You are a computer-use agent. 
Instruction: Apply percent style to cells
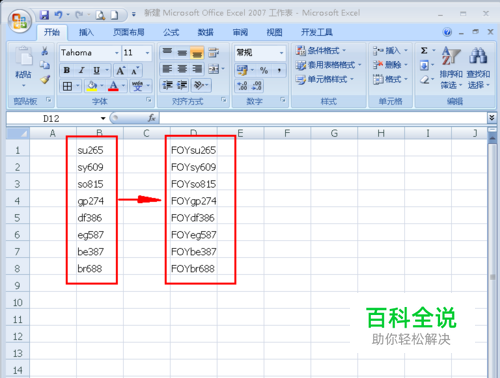point(264,70)
